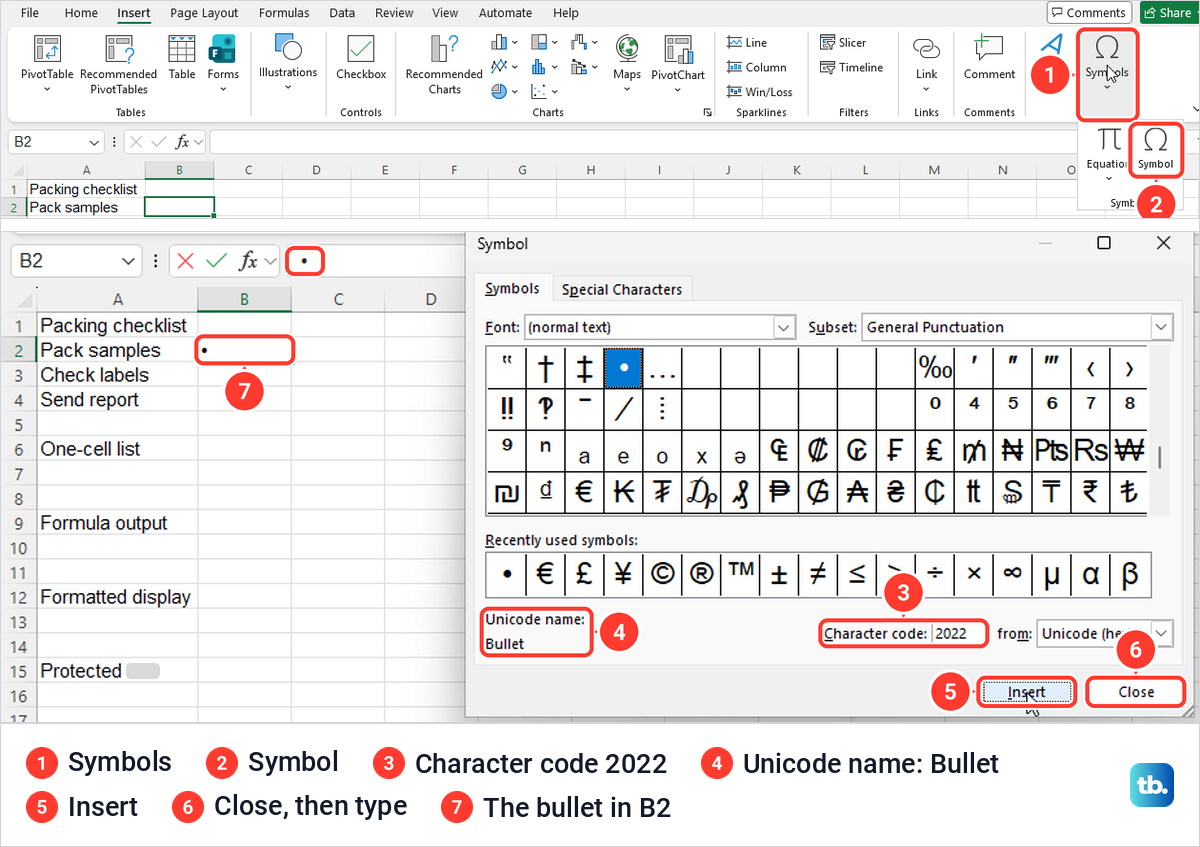Expand the lower B2 name box dropdown
Image resolution: width=1200 pixels, height=847 pixels.
coord(128,261)
